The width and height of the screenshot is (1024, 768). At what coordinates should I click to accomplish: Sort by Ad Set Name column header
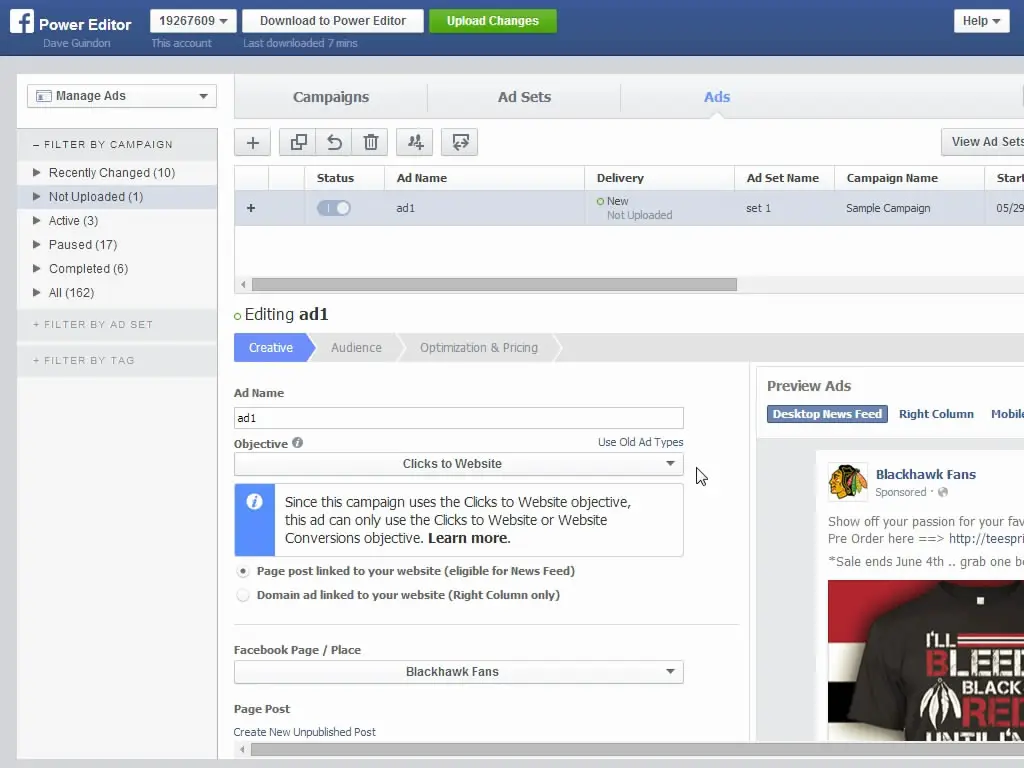(x=782, y=178)
